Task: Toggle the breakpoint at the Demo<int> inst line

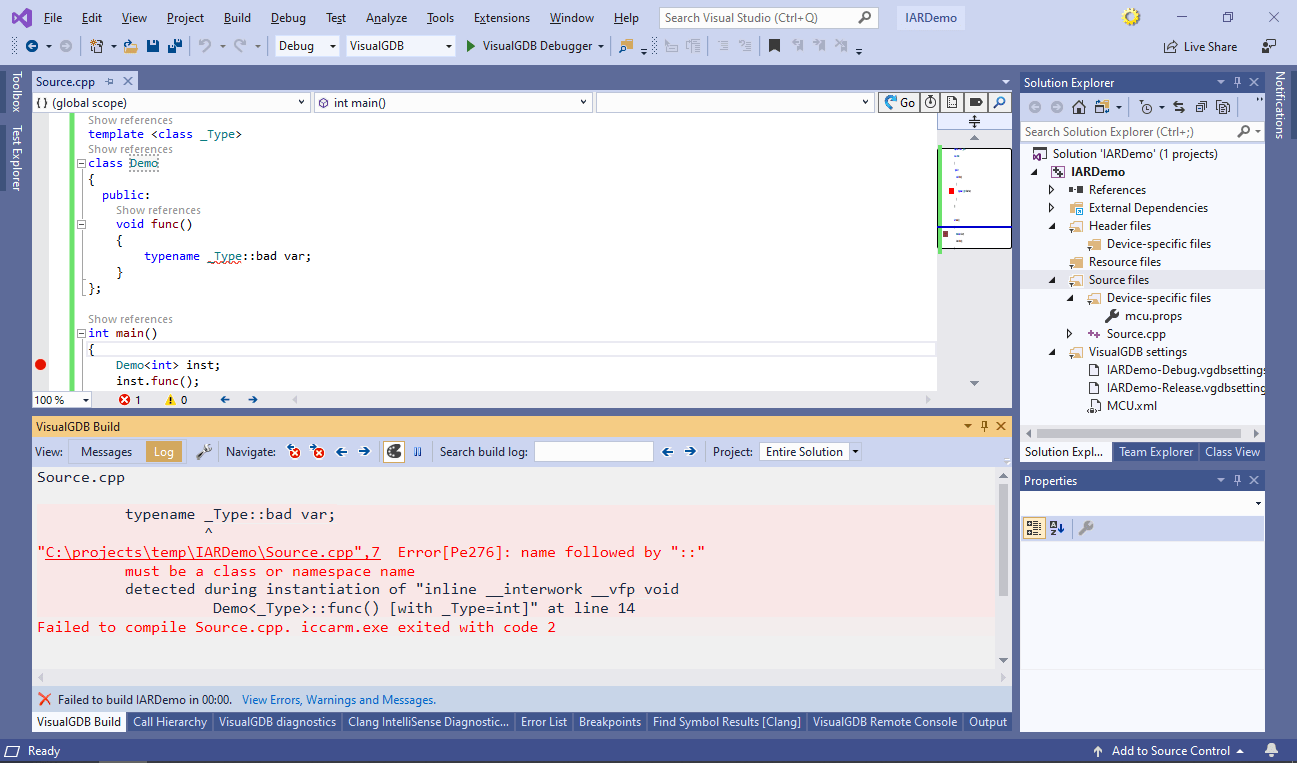Action: (41, 365)
